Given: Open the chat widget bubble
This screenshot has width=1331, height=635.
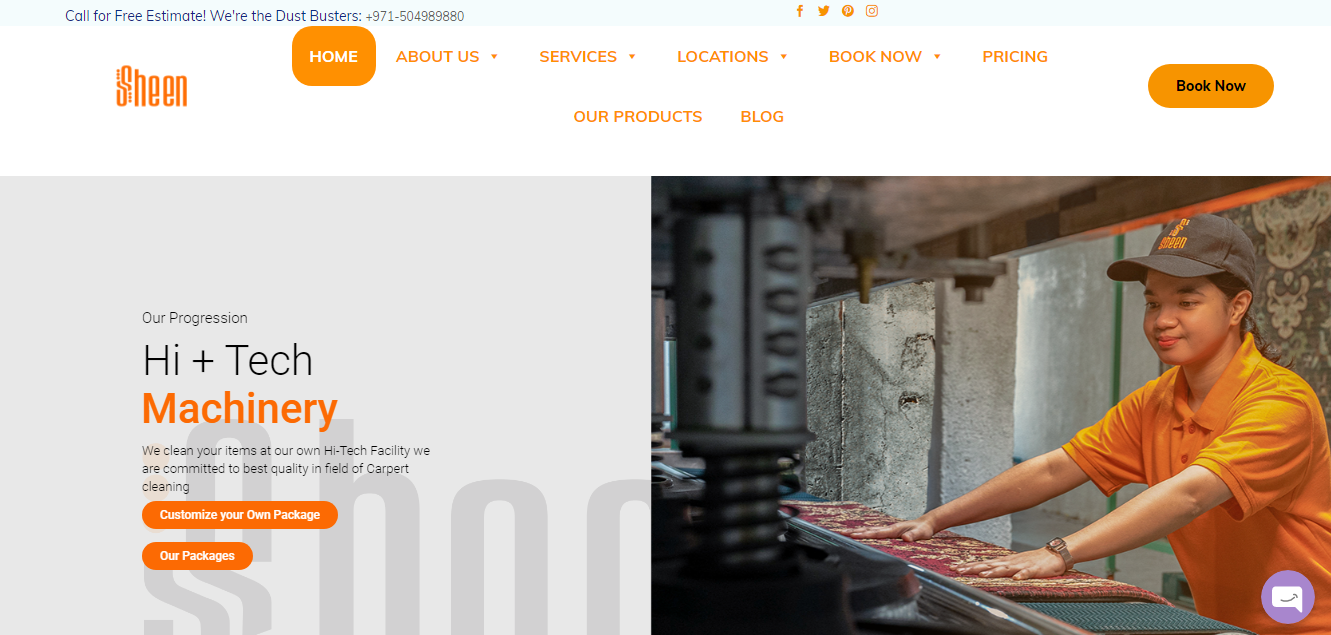Looking at the screenshot, I should pos(1288,597).
